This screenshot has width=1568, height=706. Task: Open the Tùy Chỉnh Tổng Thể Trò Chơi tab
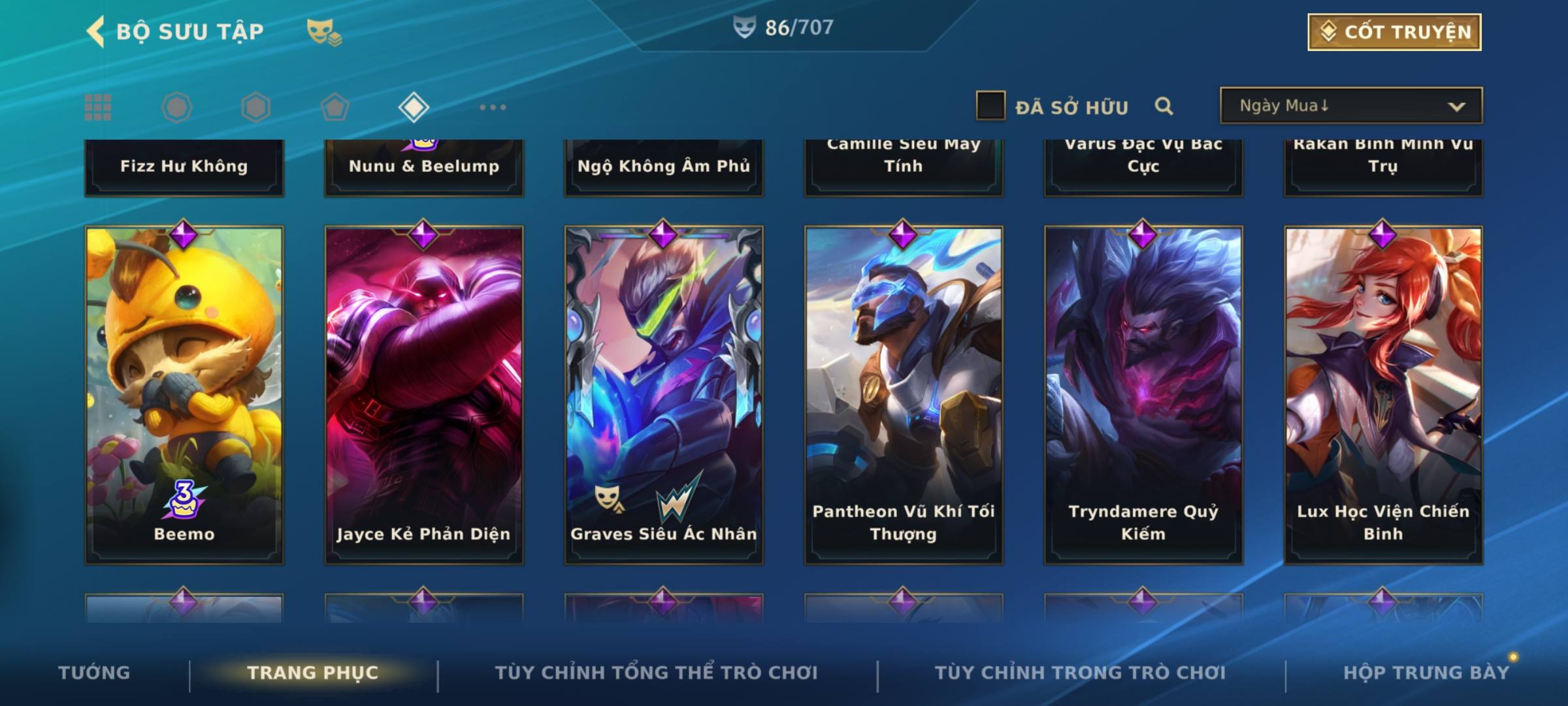[656, 673]
